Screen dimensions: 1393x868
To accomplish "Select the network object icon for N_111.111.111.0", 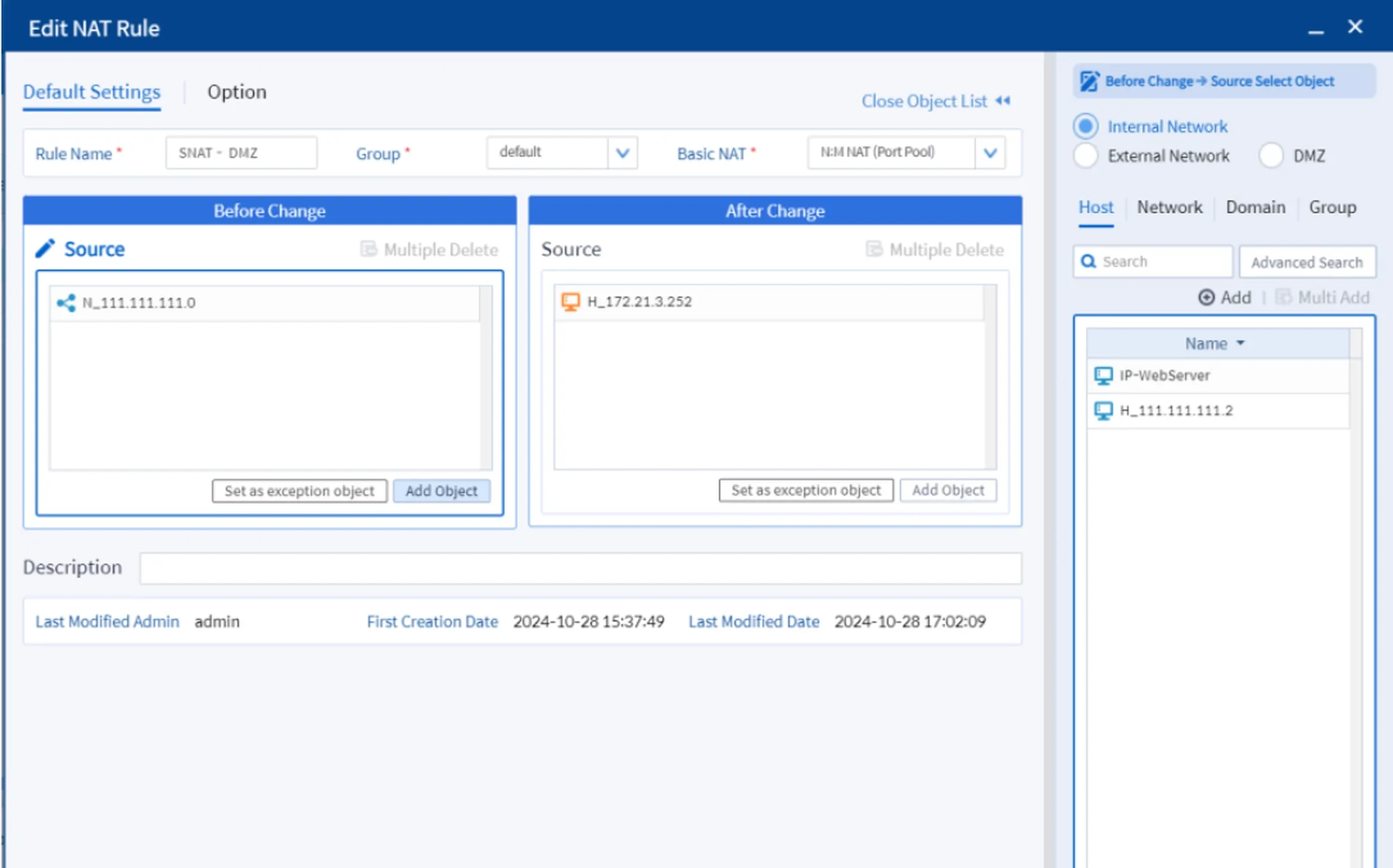I will click(x=66, y=302).
